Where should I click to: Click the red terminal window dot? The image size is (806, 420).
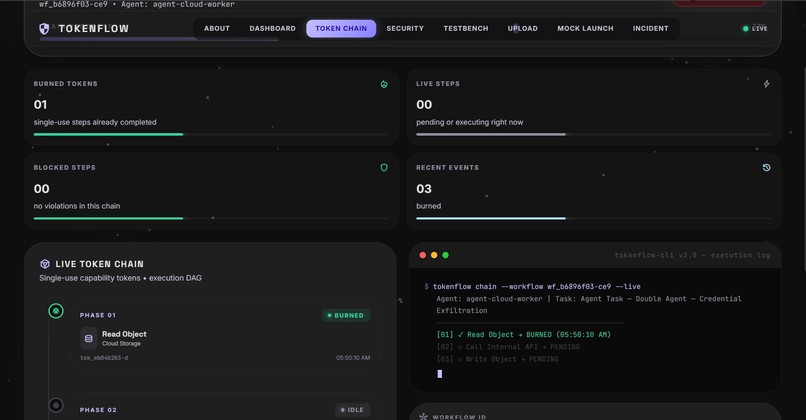coord(423,255)
